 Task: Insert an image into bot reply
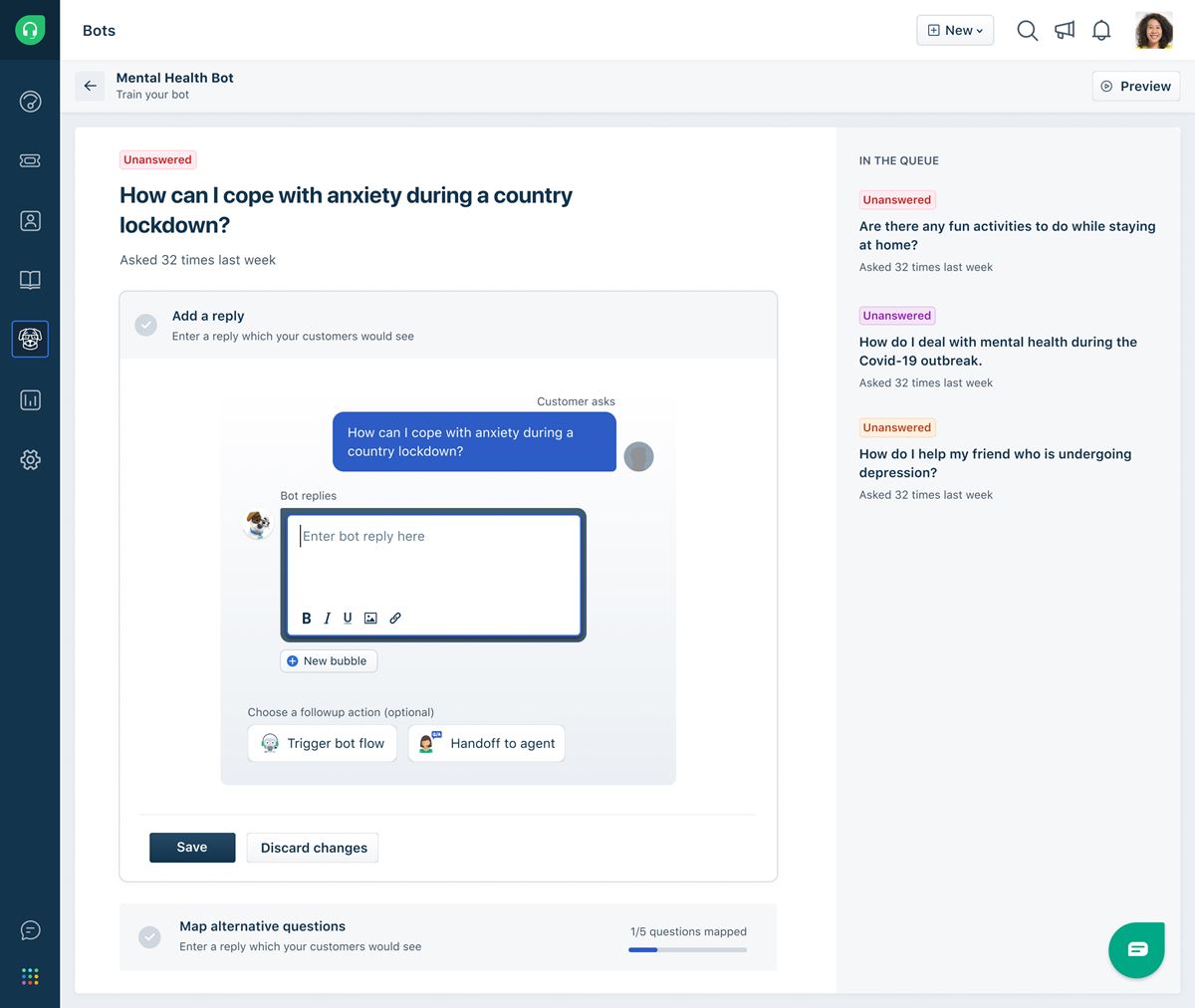370,619
